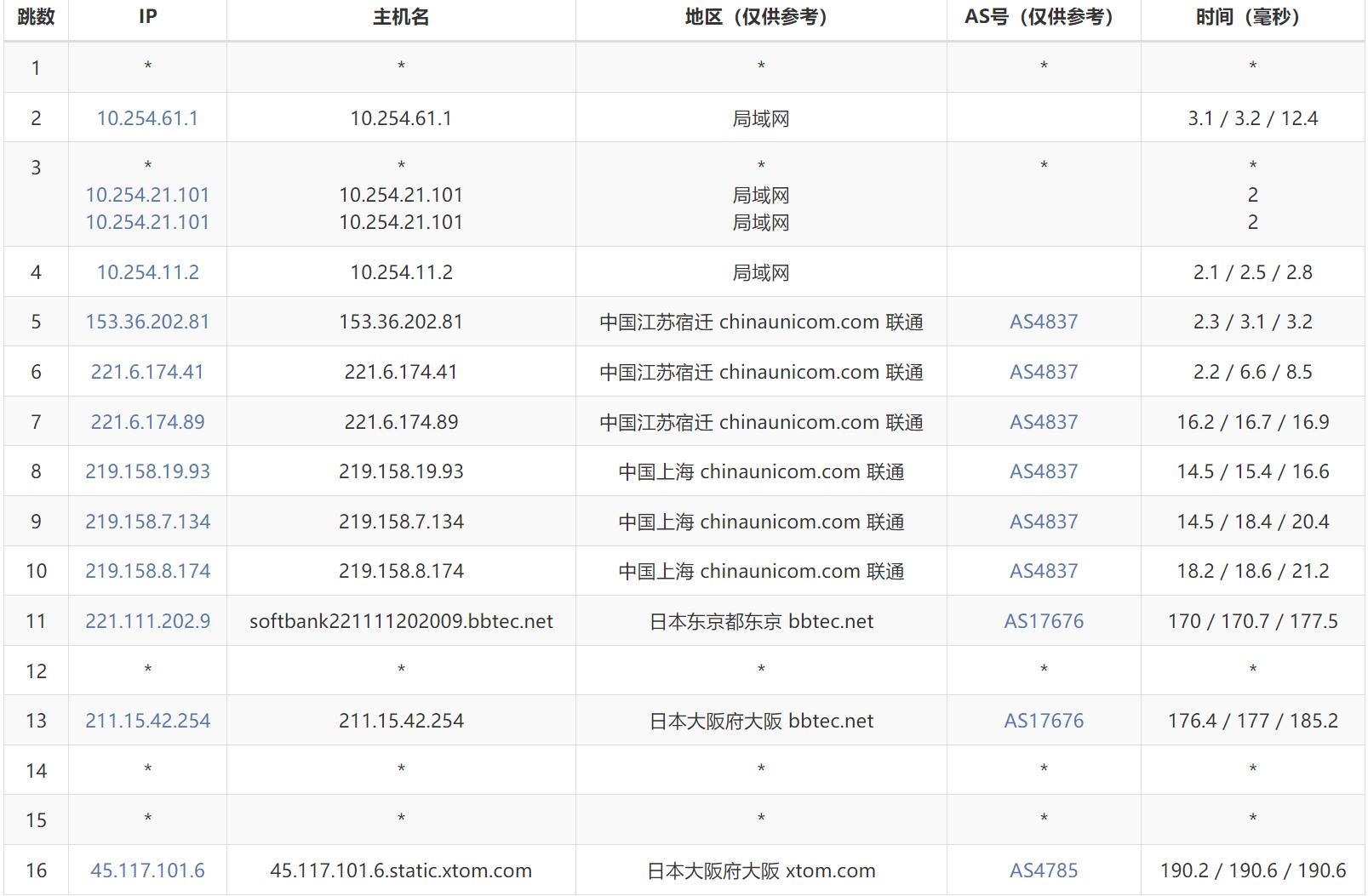Image resolution: width=1368 pixels, height=896 pixels.
Task: Open IP link 10.254.11.2
Action: click(x=147, y=272)
